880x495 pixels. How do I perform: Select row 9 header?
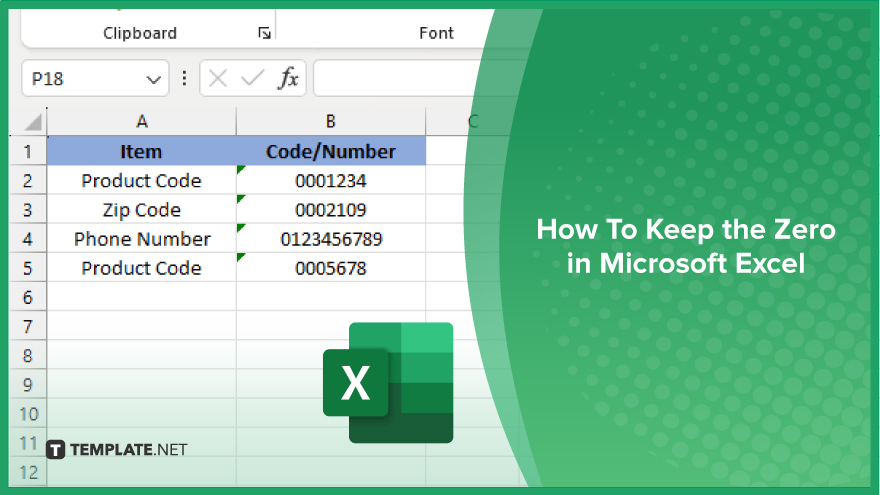28,385
